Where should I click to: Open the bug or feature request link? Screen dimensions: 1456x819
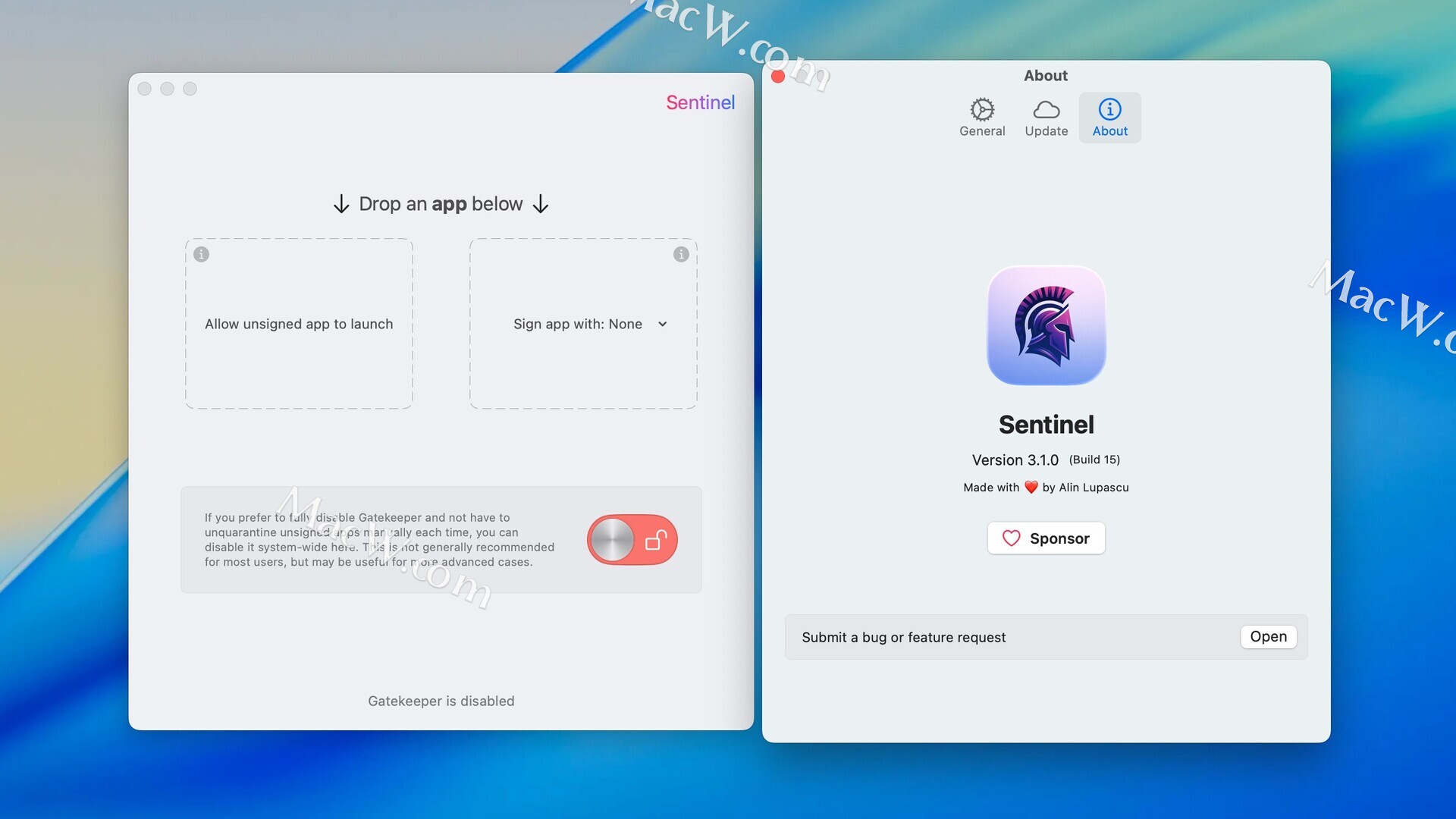[x=1268, y=637]
